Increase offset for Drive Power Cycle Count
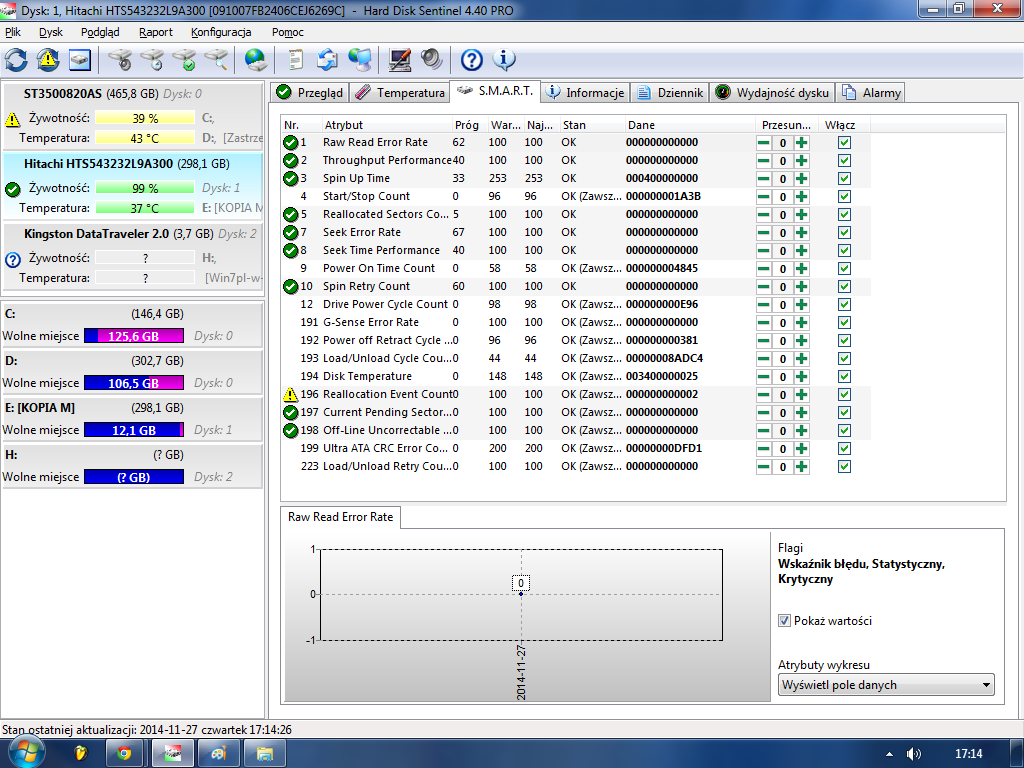 [802, 304]
